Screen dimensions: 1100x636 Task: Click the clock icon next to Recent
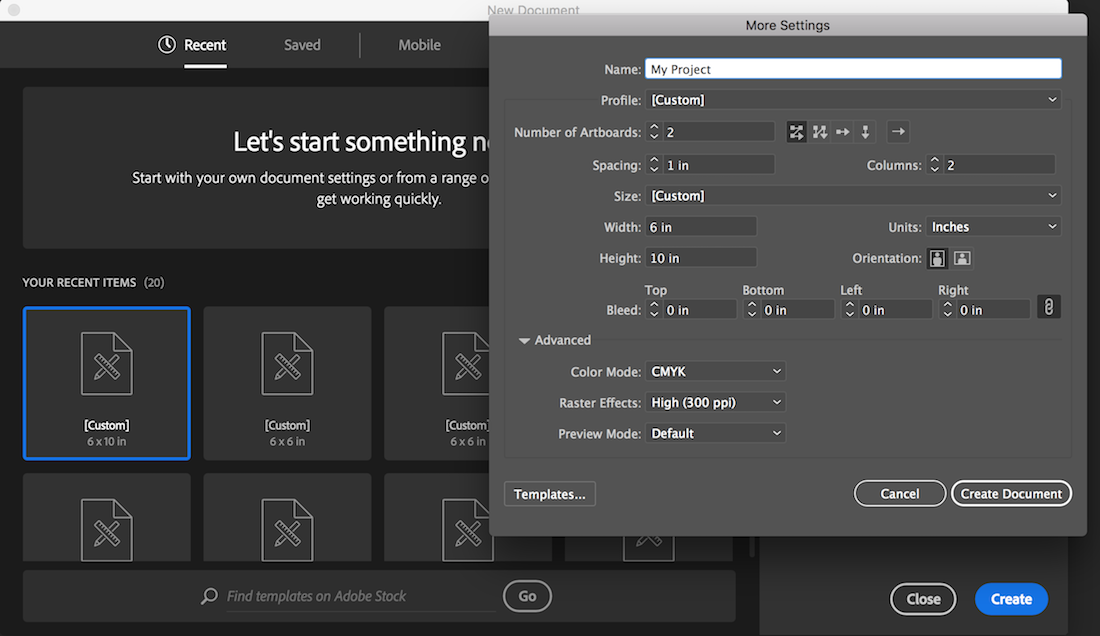167,44
